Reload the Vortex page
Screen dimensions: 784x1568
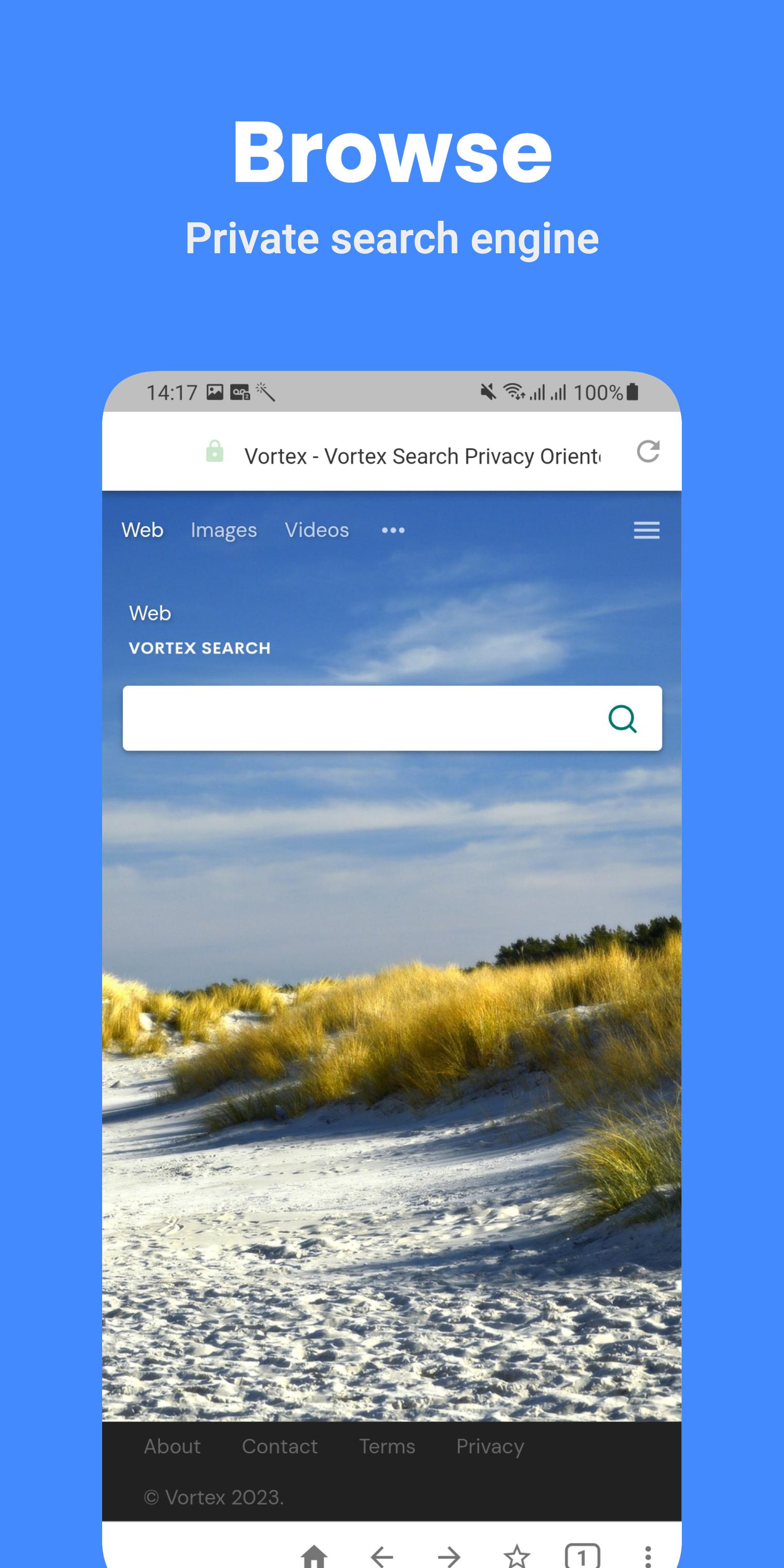tap(648, 452)
